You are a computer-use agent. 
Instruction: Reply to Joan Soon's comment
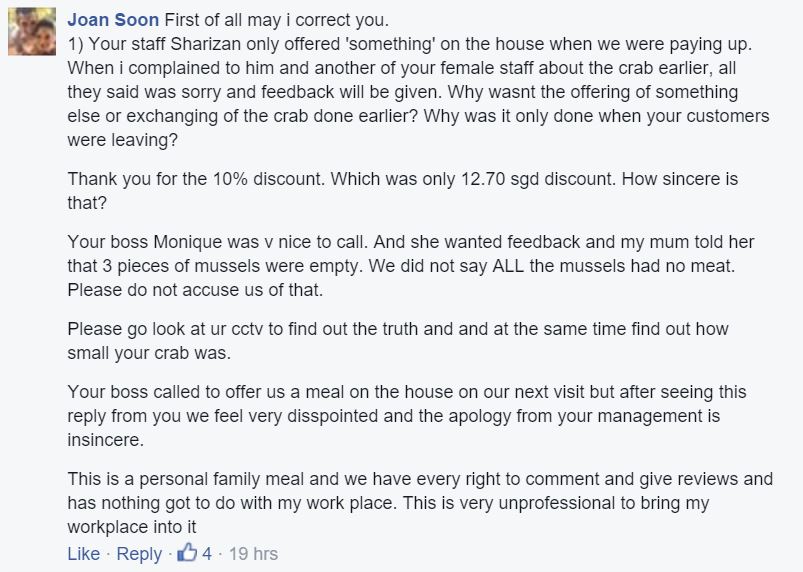pyautogui.click(x=139, y=554)
